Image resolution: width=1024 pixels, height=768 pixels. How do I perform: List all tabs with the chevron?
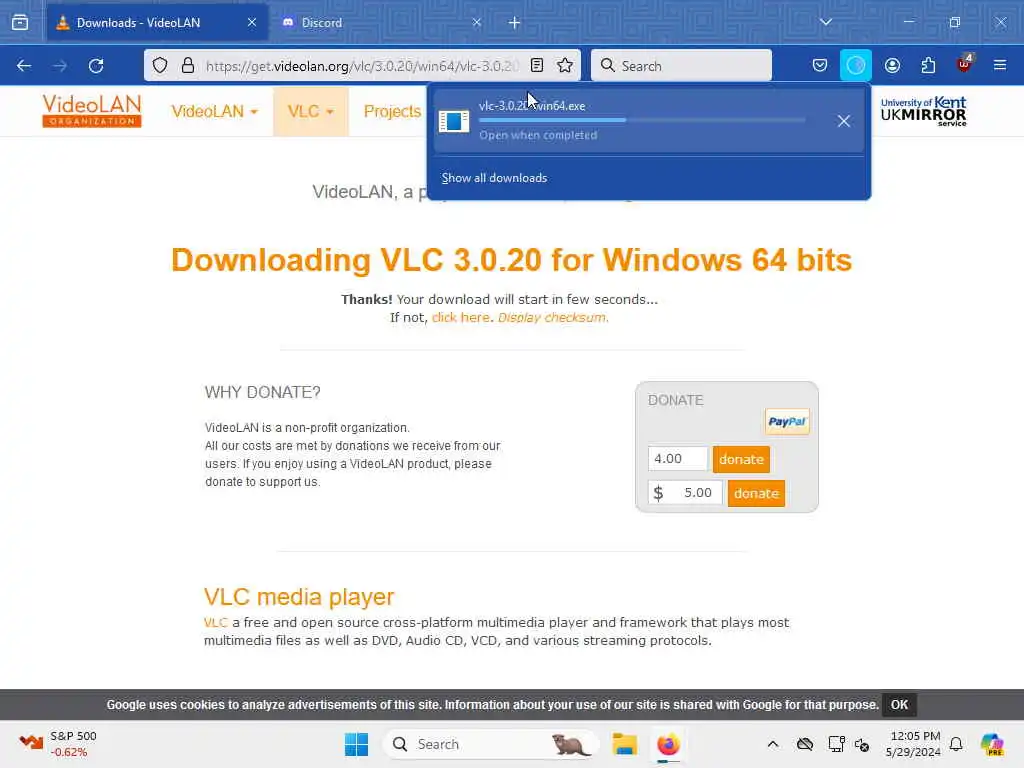click(826, 22)
